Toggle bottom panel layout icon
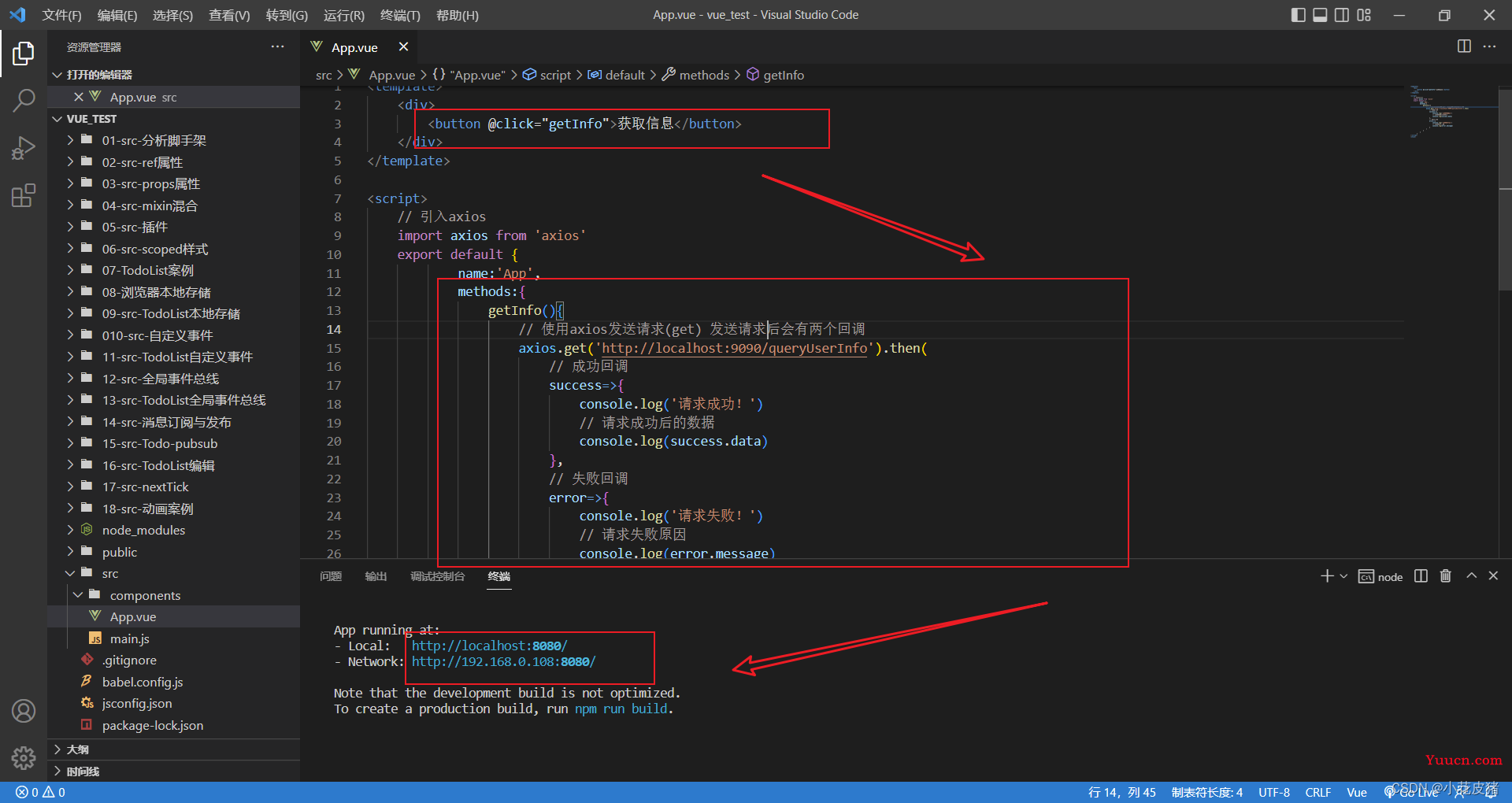The width and height of the screenshot is (1512, 803). point(1320,15)
